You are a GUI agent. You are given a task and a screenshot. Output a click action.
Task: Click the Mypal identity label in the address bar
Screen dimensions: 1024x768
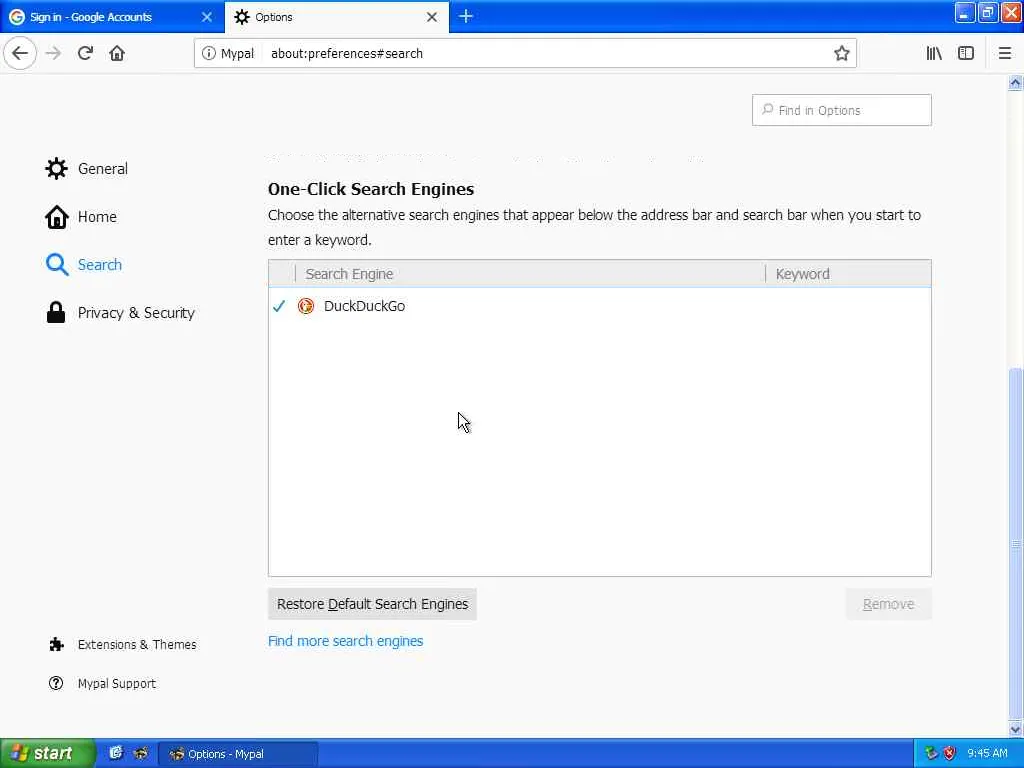tap(237, 54)
